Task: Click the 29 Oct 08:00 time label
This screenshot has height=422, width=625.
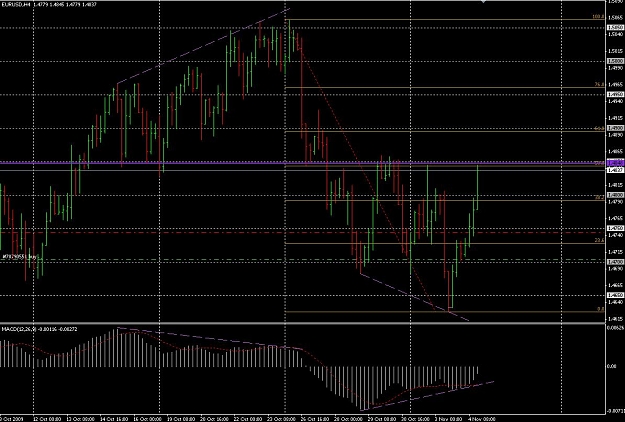Action: click(384, 419)
